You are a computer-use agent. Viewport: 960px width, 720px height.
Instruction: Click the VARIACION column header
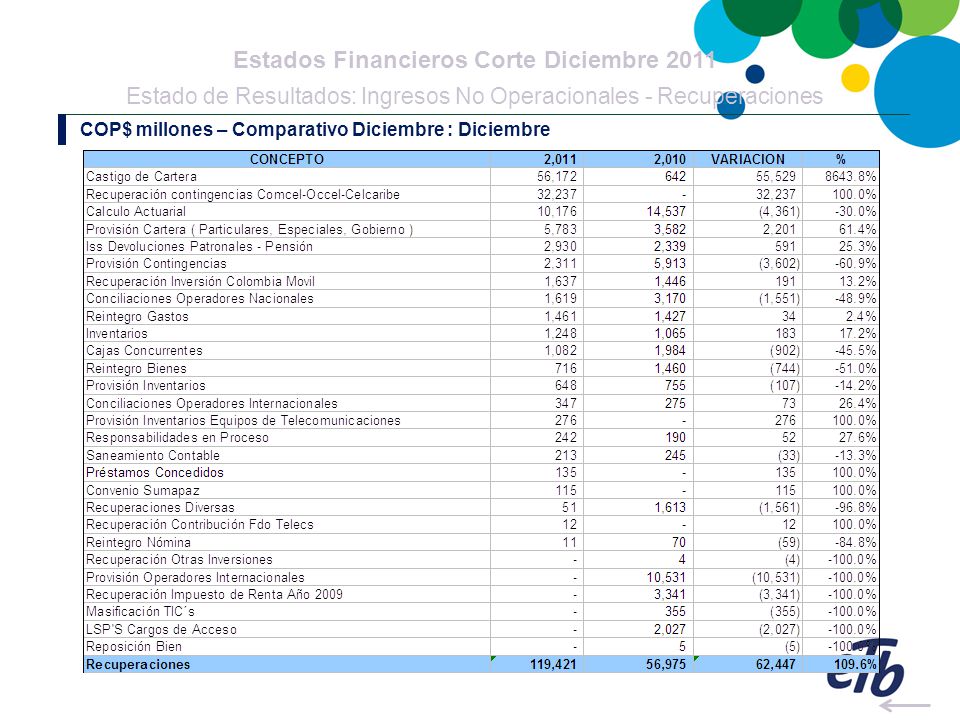coord(748,159)
